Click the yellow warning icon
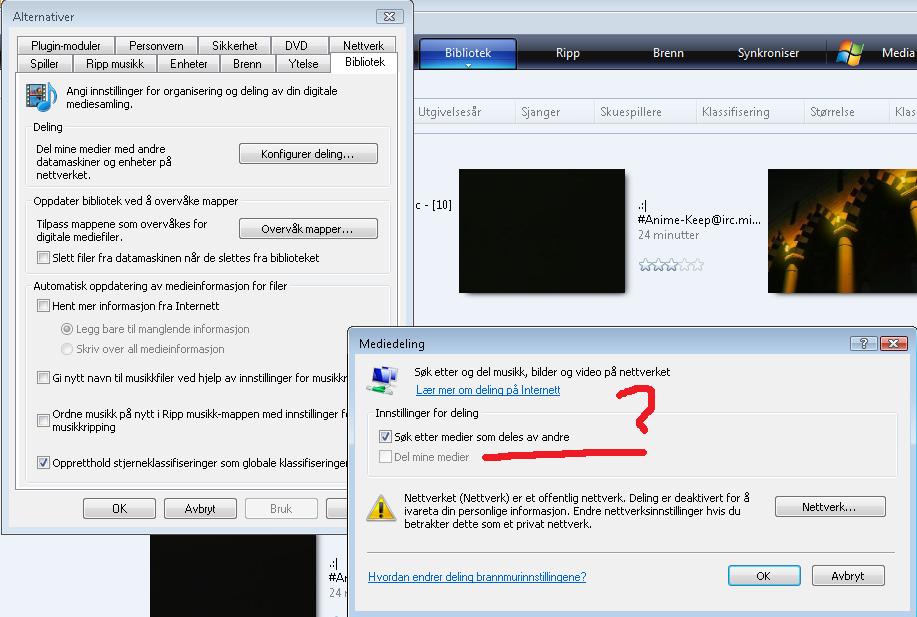 381,508
